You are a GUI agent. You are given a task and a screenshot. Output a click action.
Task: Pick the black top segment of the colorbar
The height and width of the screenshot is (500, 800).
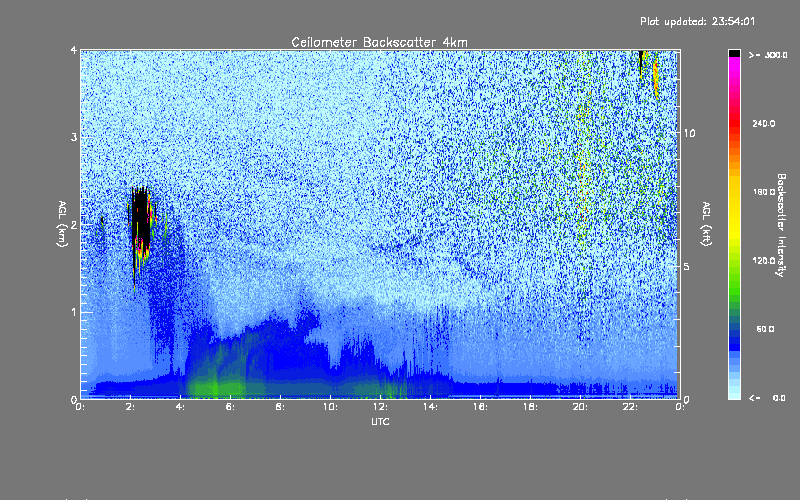pyautogui.click(x=734, y=53)
